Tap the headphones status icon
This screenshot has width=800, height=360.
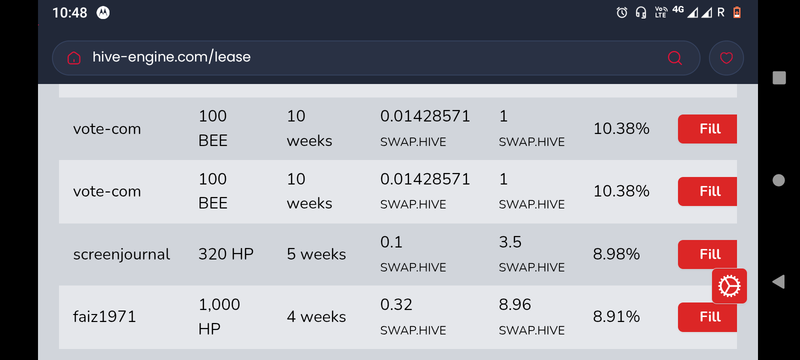pos(641,13)
